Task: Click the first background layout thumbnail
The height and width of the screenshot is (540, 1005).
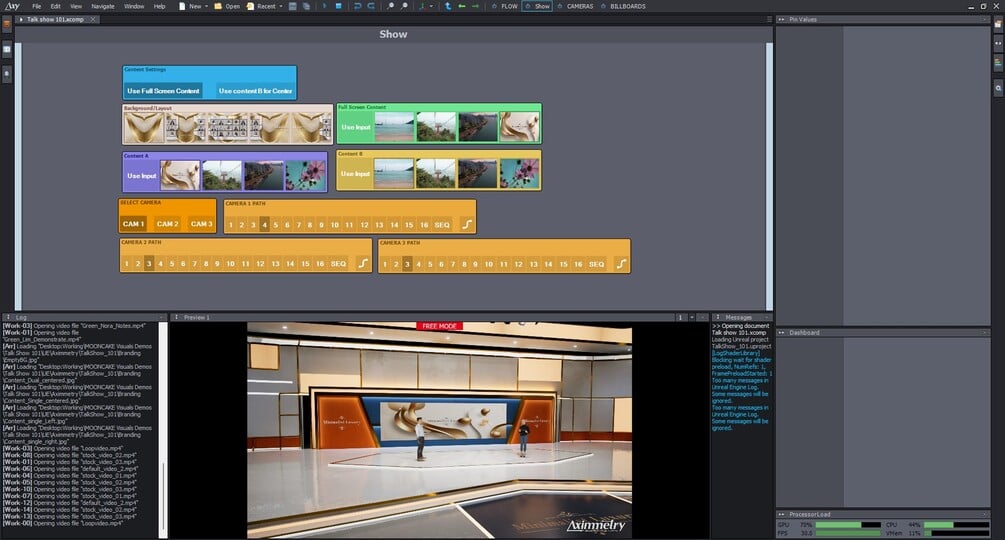Action: (x=144, y=127)
